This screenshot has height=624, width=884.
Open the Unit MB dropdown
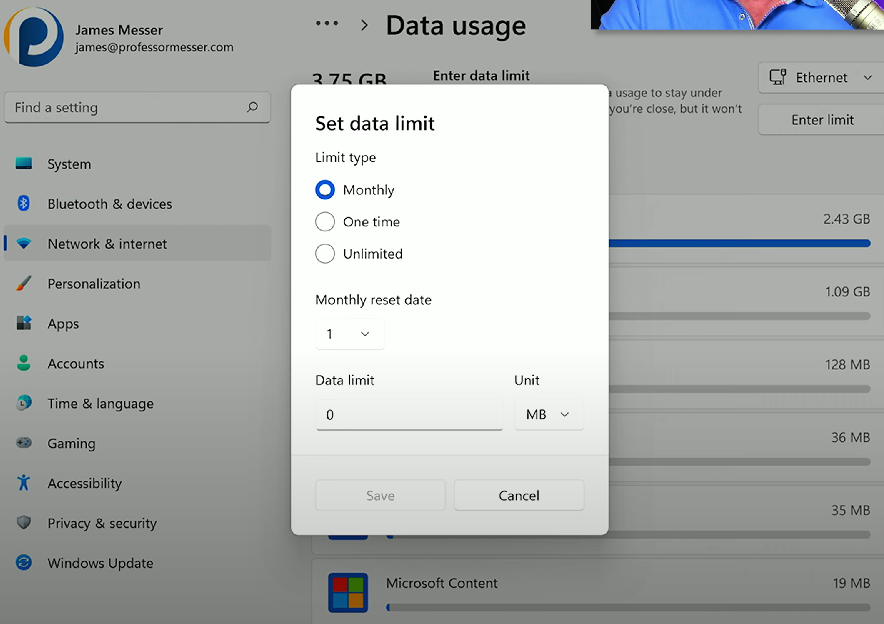(x=548, y=414)
